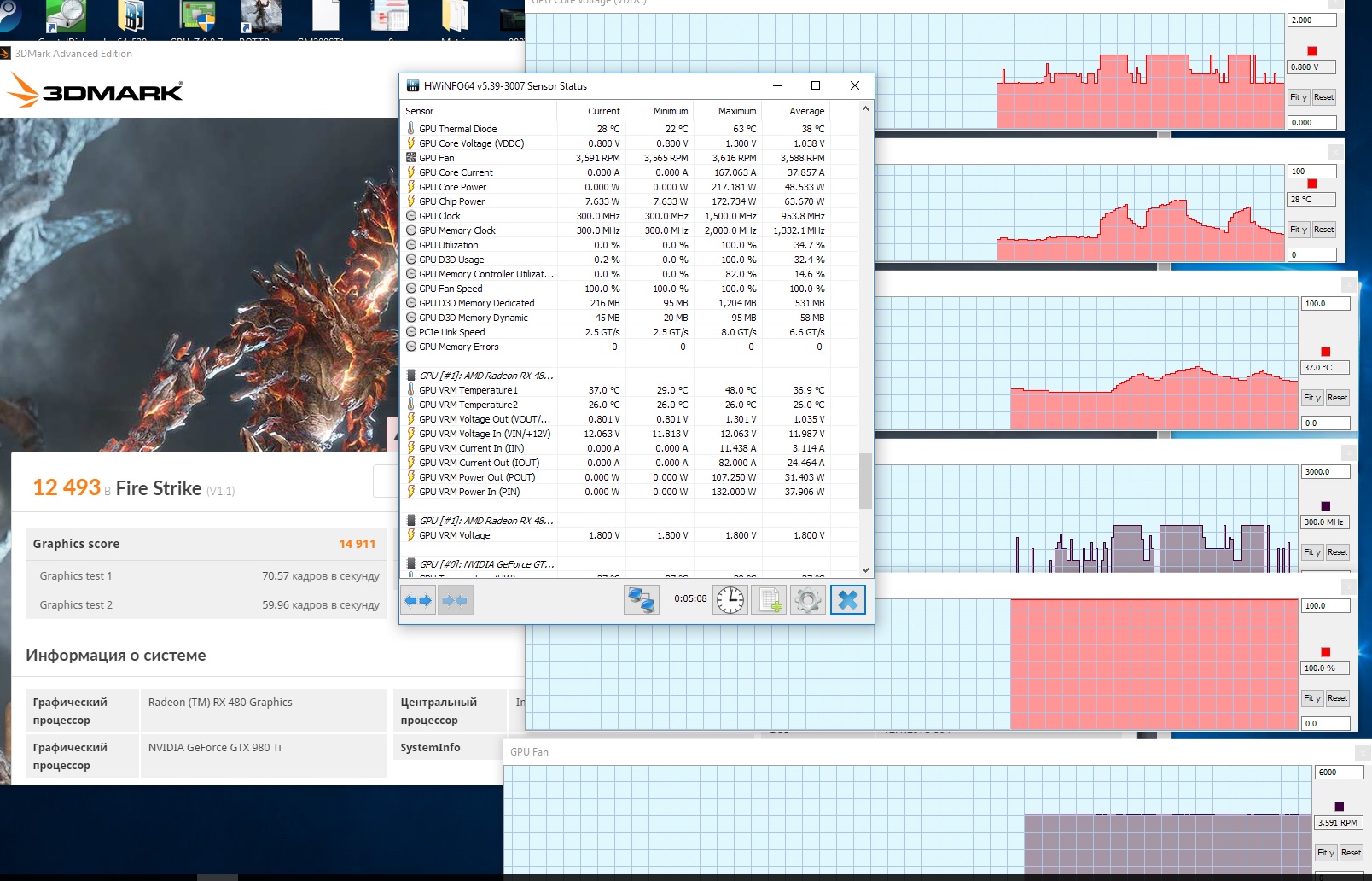Screen dimensions: 1372x881
Task: Select the ROTTR game shortcut on desktop
Action: [x=261, y=19]
